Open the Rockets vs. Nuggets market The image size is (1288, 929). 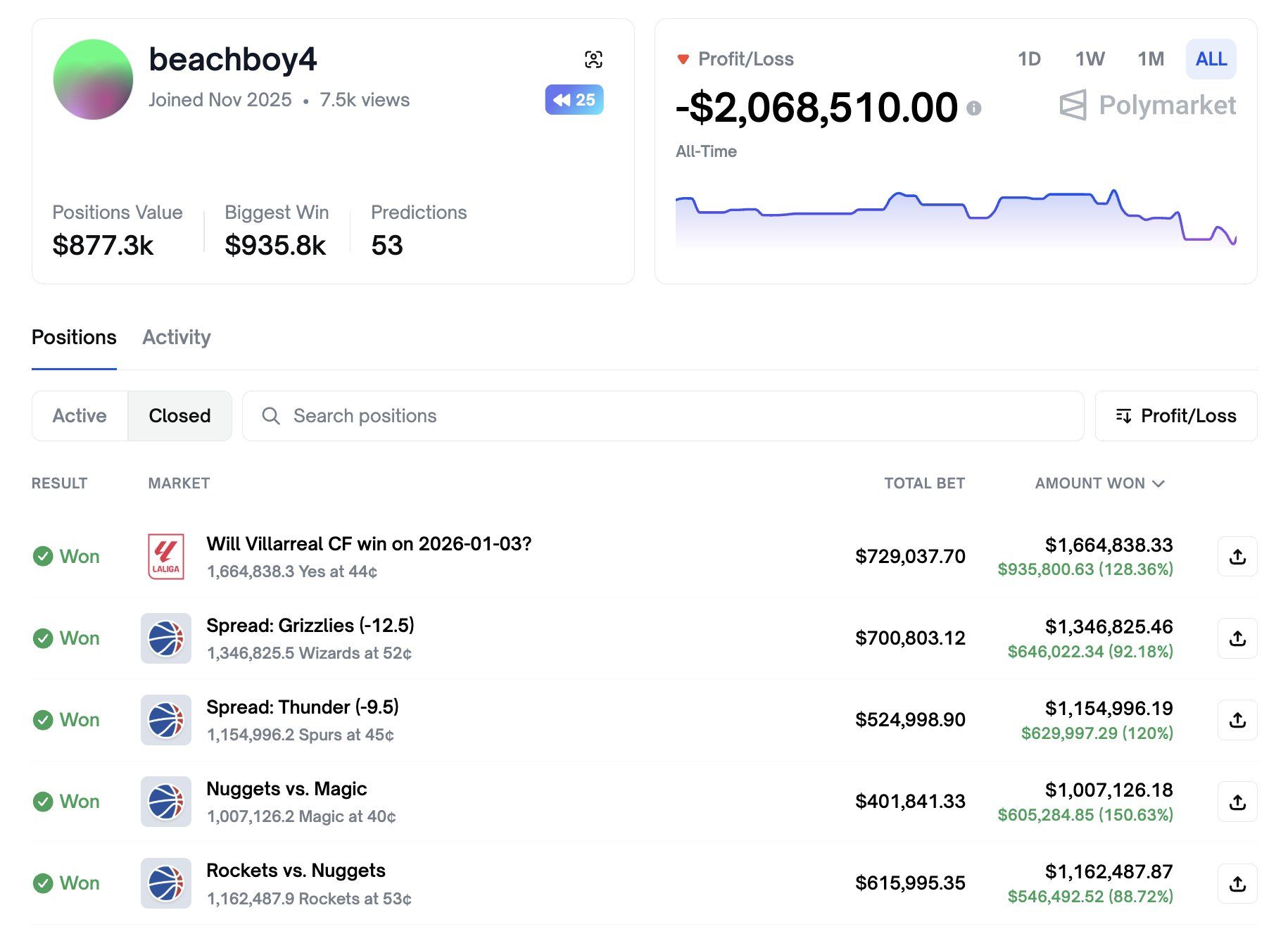(296, 871)
